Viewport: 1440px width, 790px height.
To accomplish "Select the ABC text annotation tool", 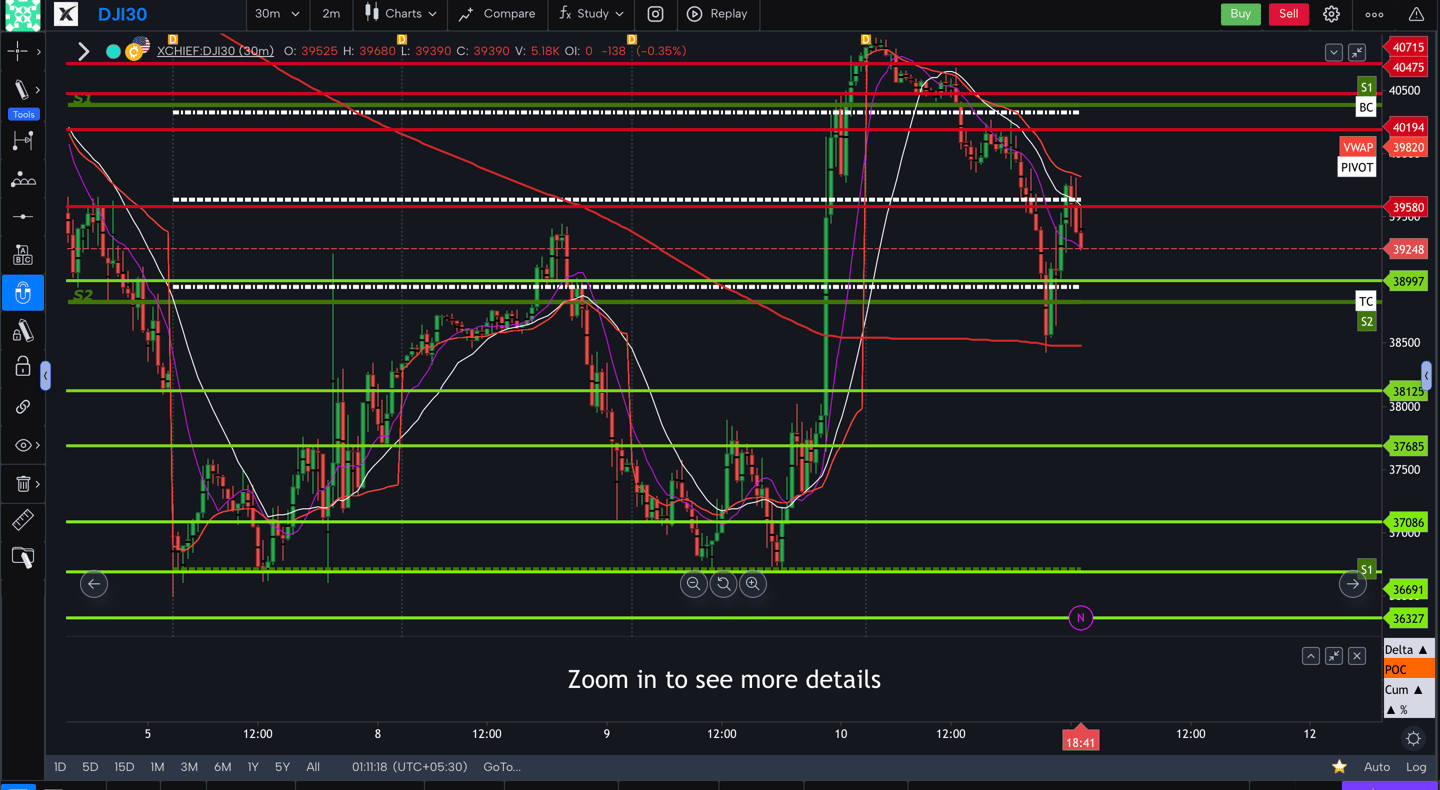I will coord(22,255).
